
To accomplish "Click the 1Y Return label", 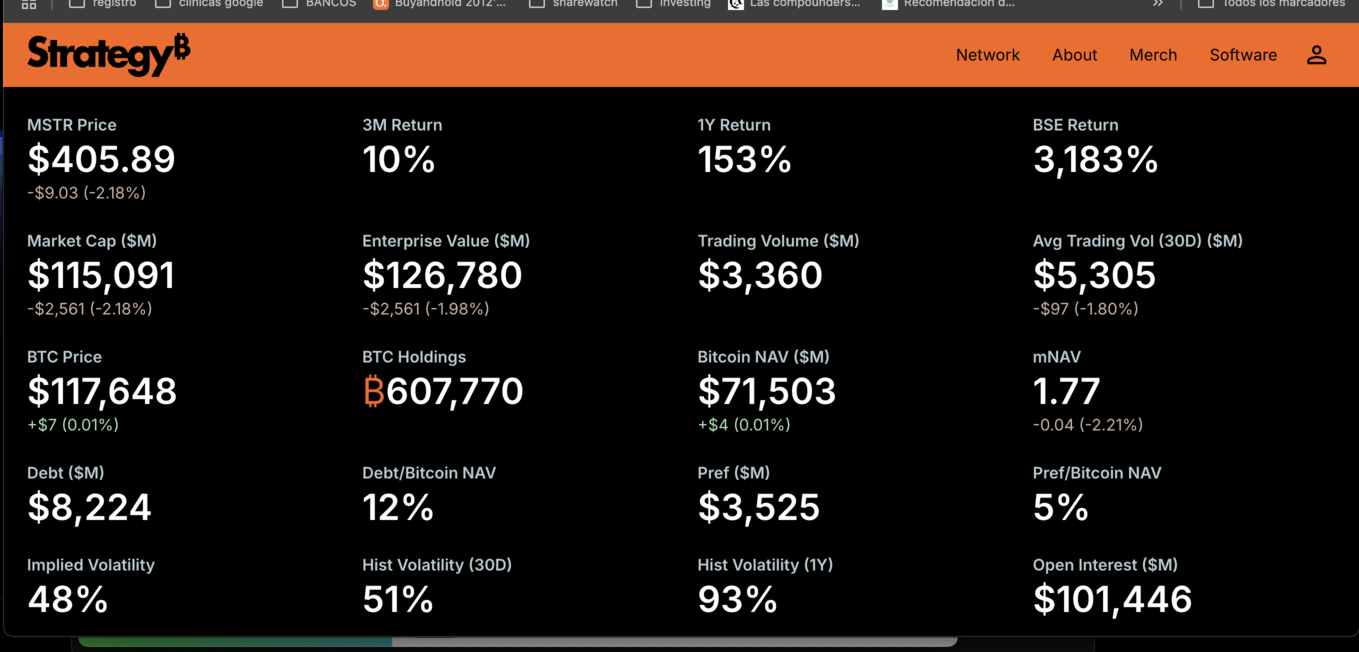I will tap(734, 125).
